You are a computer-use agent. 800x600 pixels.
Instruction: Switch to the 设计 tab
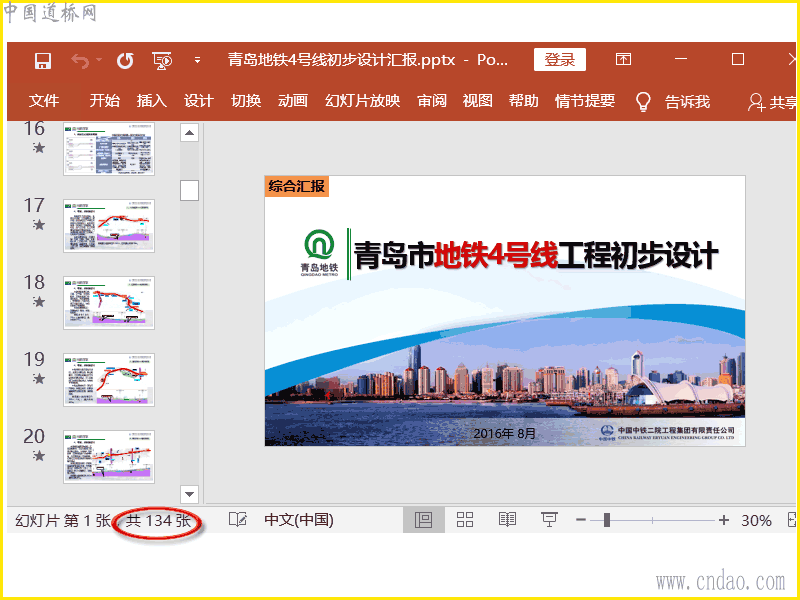[198, 101]
